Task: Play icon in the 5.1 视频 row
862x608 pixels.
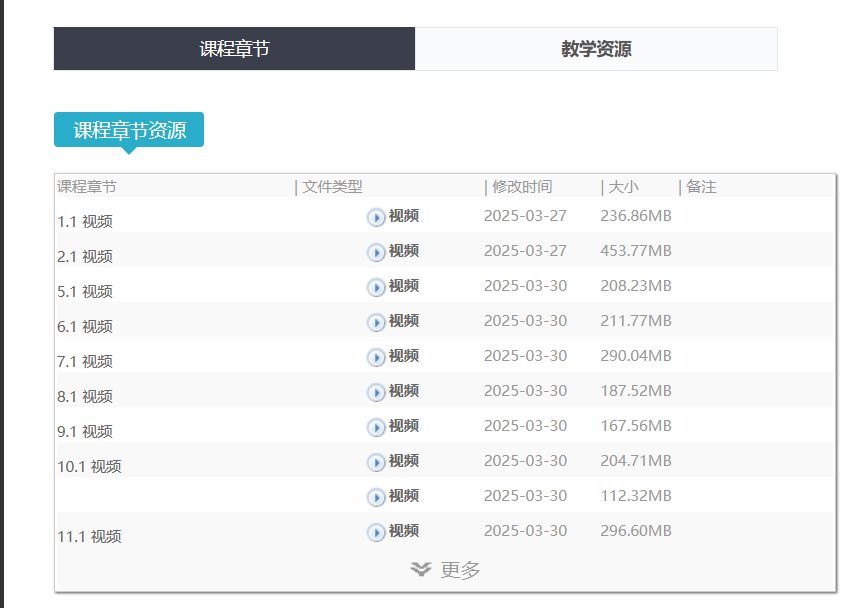Action: pos(376,288)
